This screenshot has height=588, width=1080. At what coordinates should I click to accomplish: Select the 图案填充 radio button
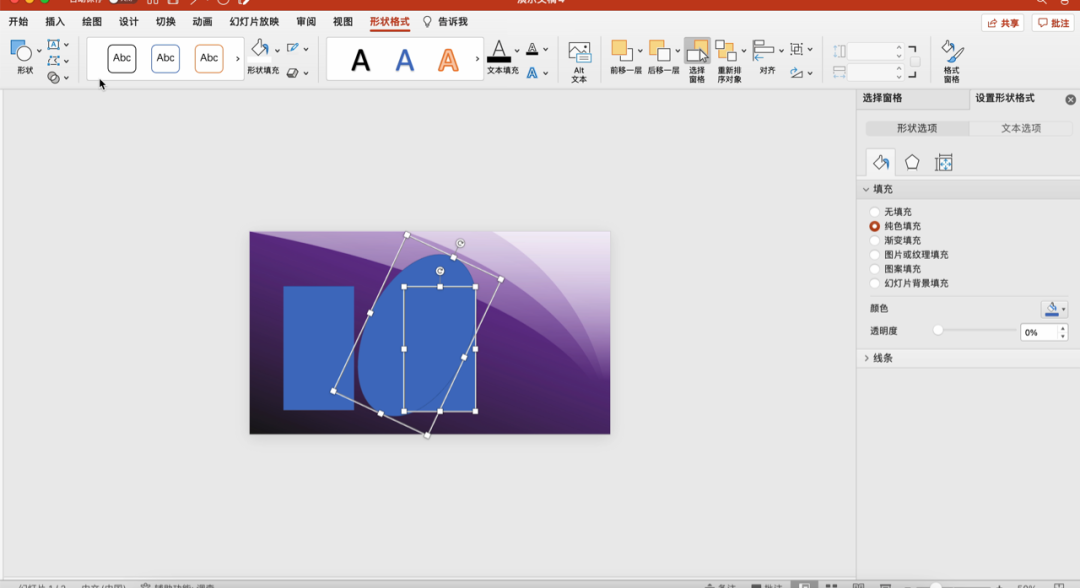click(875, 269)
